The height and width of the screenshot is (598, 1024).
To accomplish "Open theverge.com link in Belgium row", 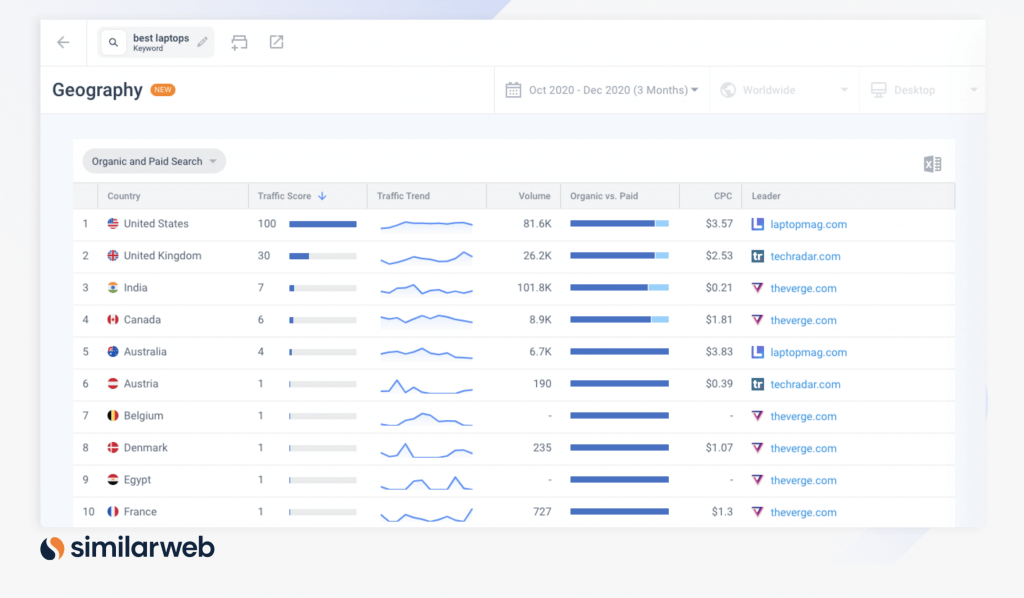I will [803, 416].
